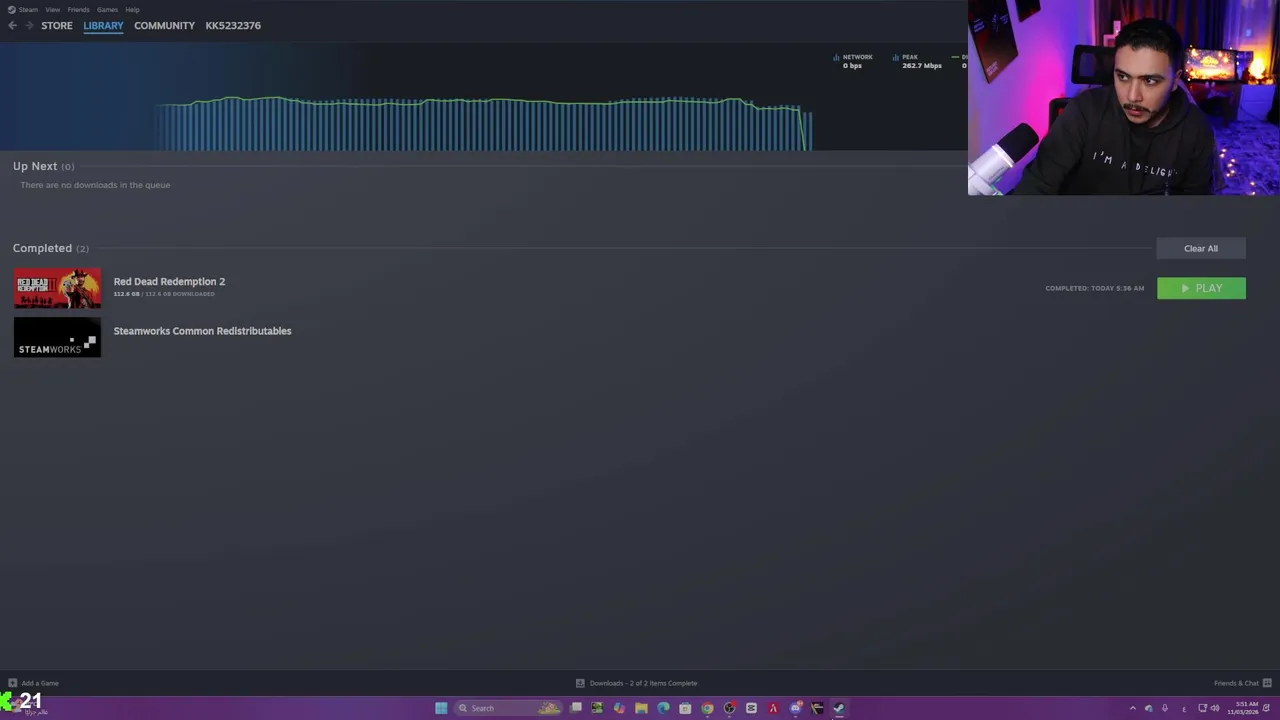Click the microphone tray icon

(1164, 708)
